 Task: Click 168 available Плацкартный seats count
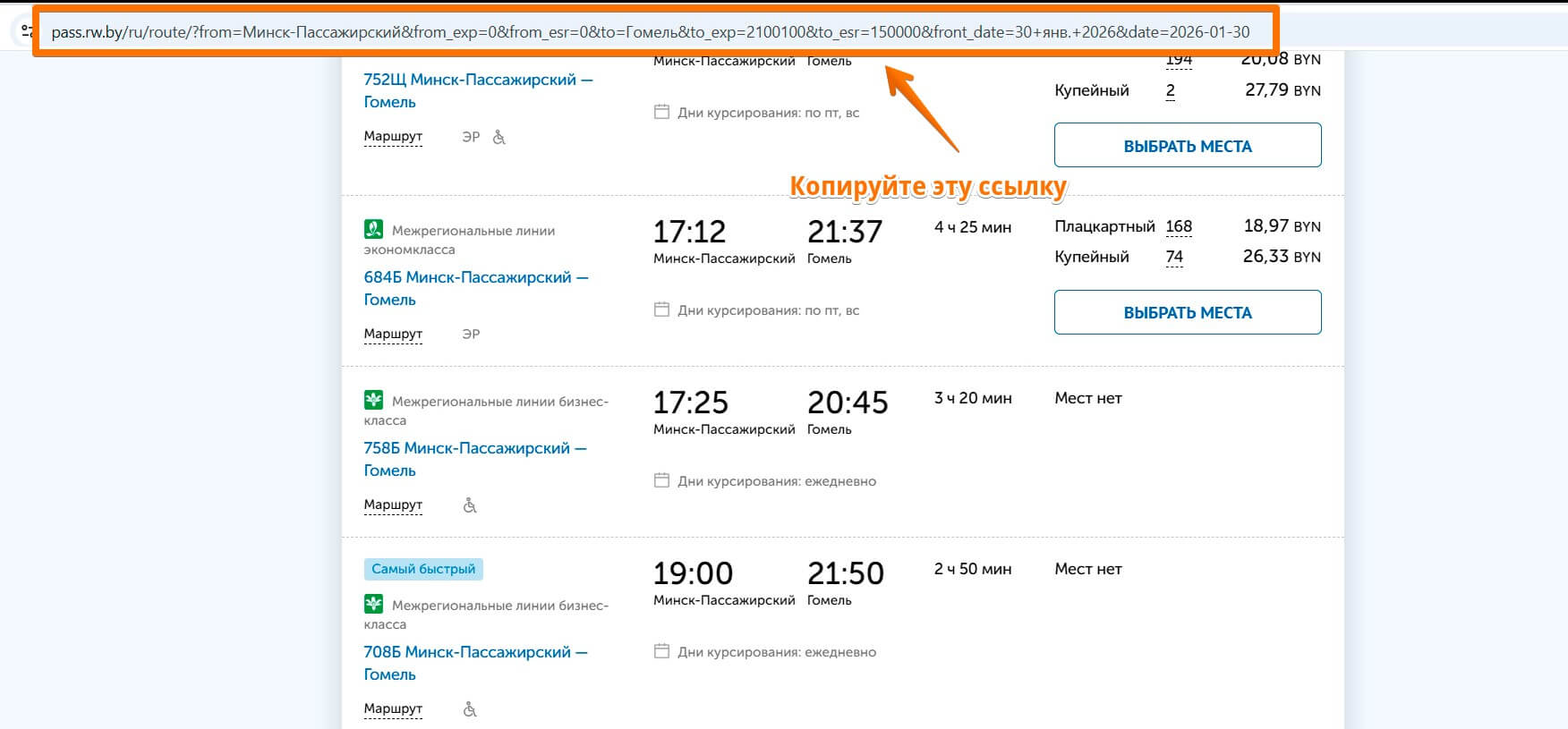[1179, 226]
